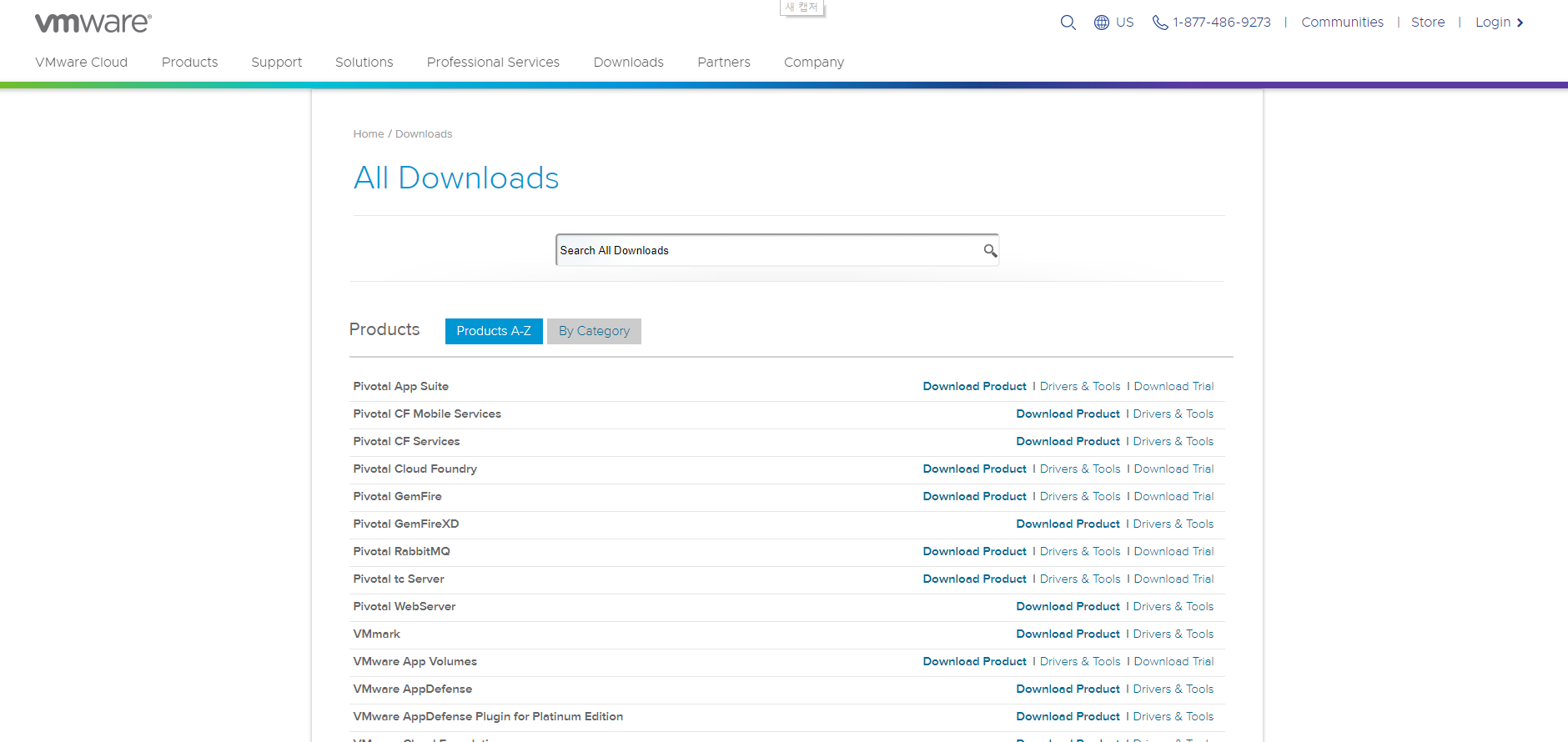
Task: Click the search magnifier inside the downloads search box
Action: coord(990,250)
